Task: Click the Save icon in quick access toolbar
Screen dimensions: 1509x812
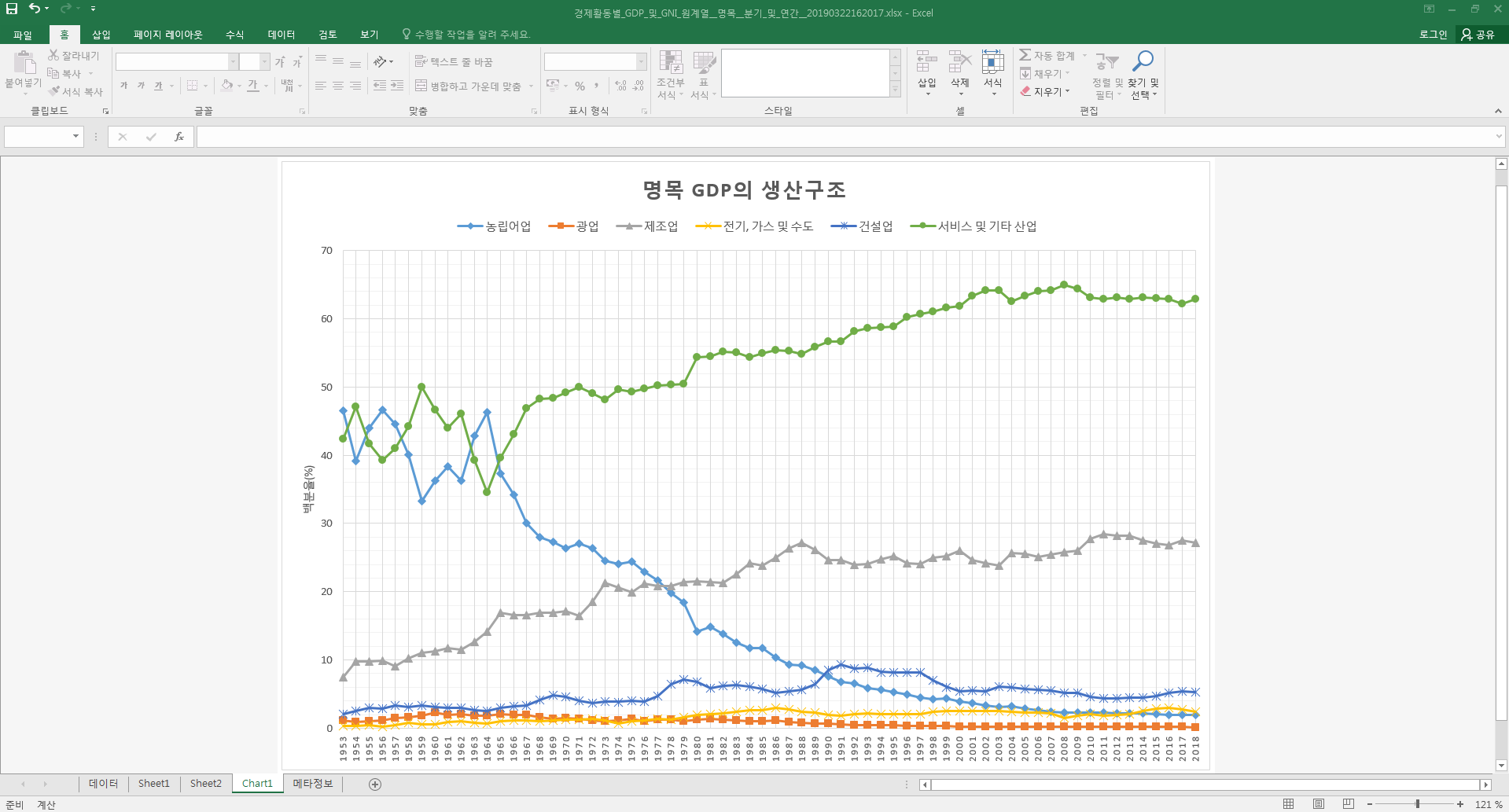Action: 12,9
